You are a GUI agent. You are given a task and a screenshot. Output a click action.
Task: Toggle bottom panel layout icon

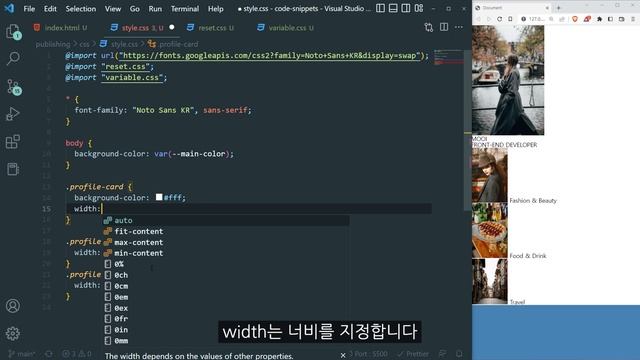[393, 8]
